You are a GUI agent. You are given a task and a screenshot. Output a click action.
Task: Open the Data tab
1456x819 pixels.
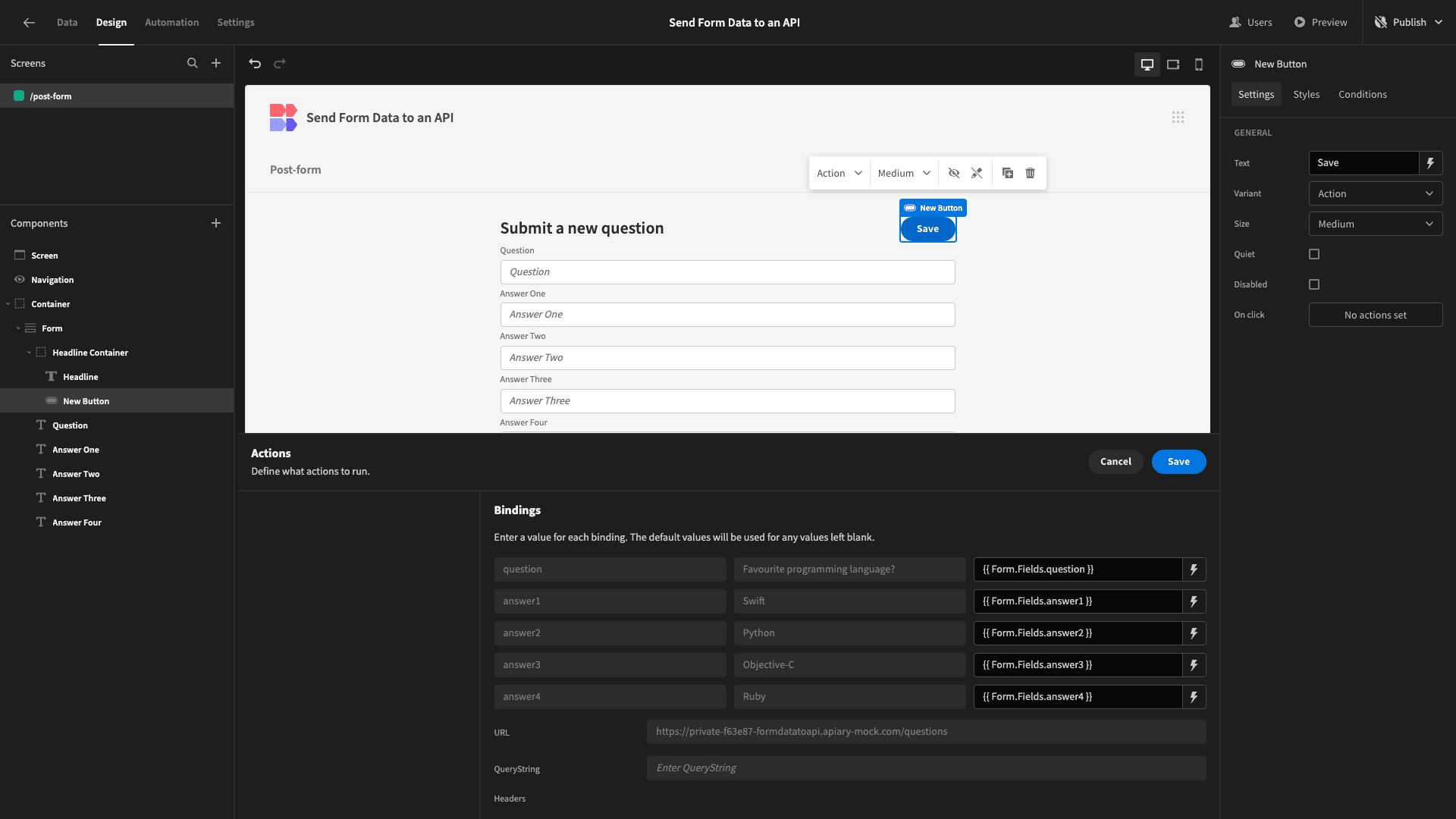pos(67,23)
